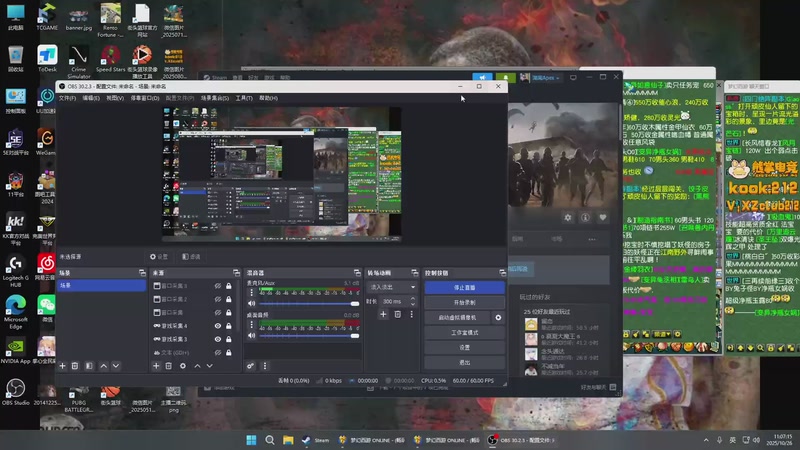Open the 编辑(E) menu in OBS
Viewport: 800px width, 450px height.
[x=91, y=98]
